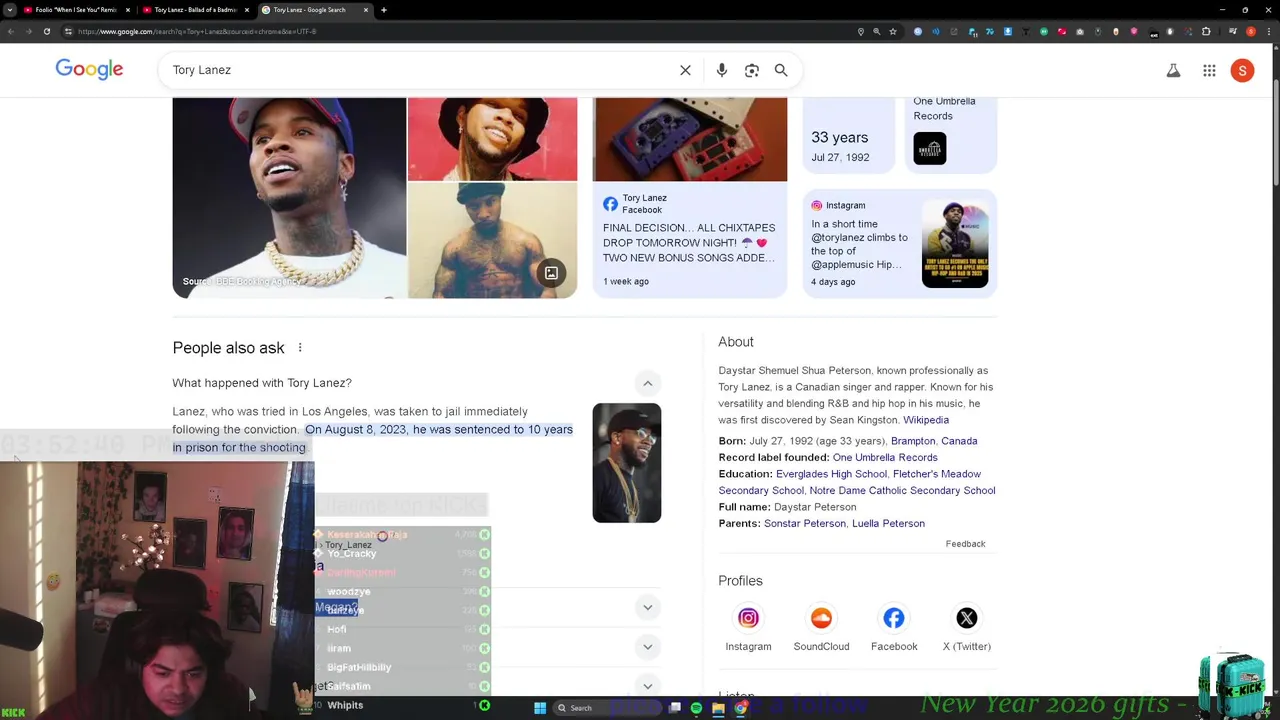
Task: Send Feedback on the About panel
Action: (965, 544)
